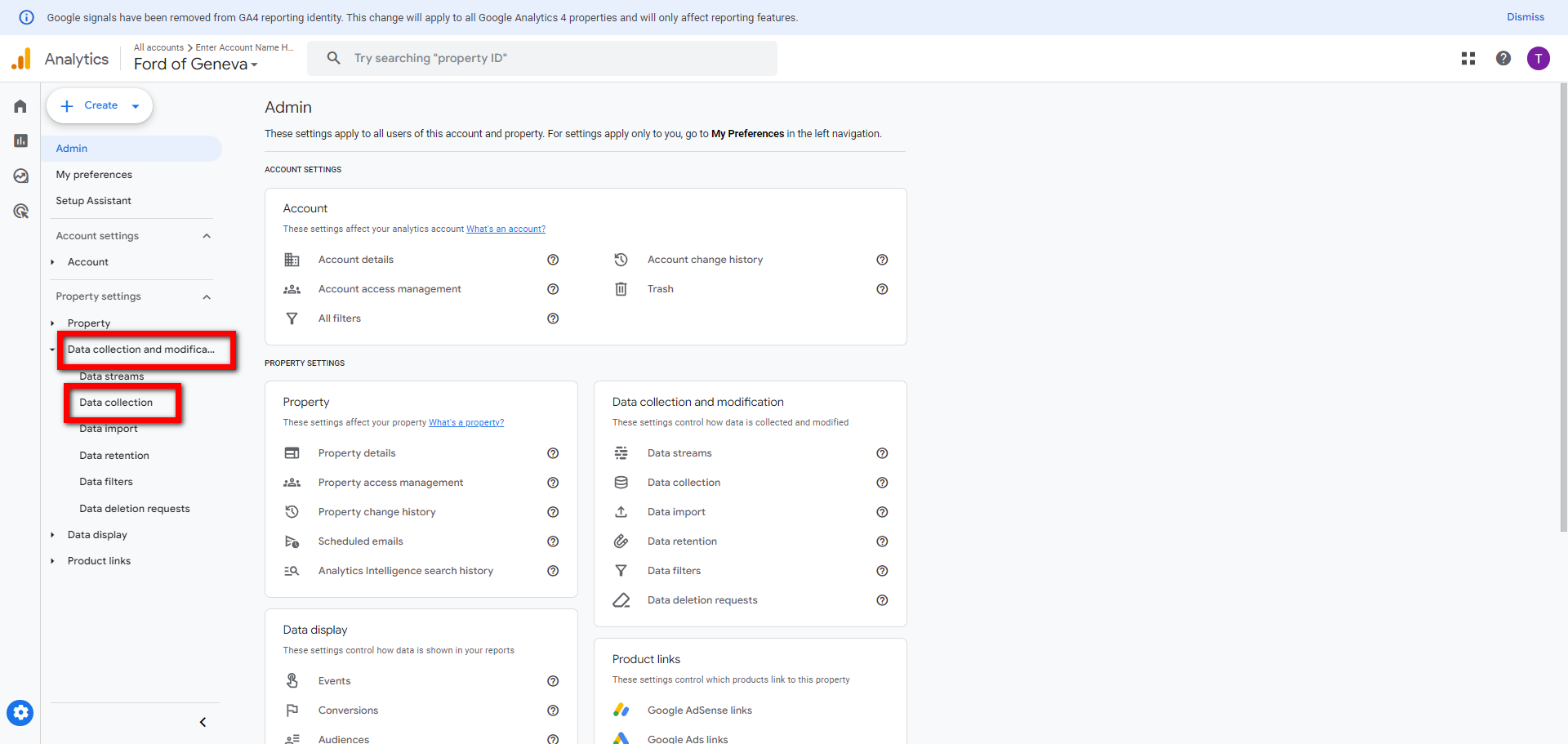Collapse the sidebar navigation with arrow
Viewport: 1568px width, 744px height.
click(203, 722)
